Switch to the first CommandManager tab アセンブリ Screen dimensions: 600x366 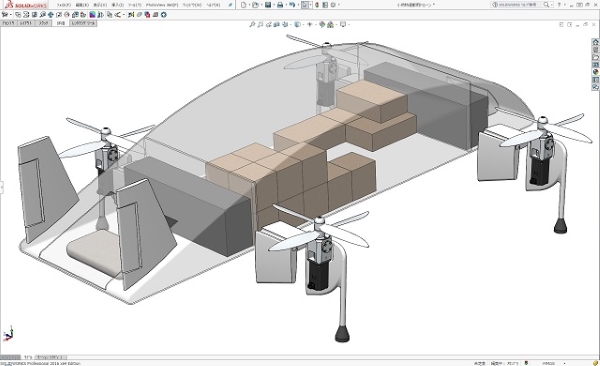point(8,23)
